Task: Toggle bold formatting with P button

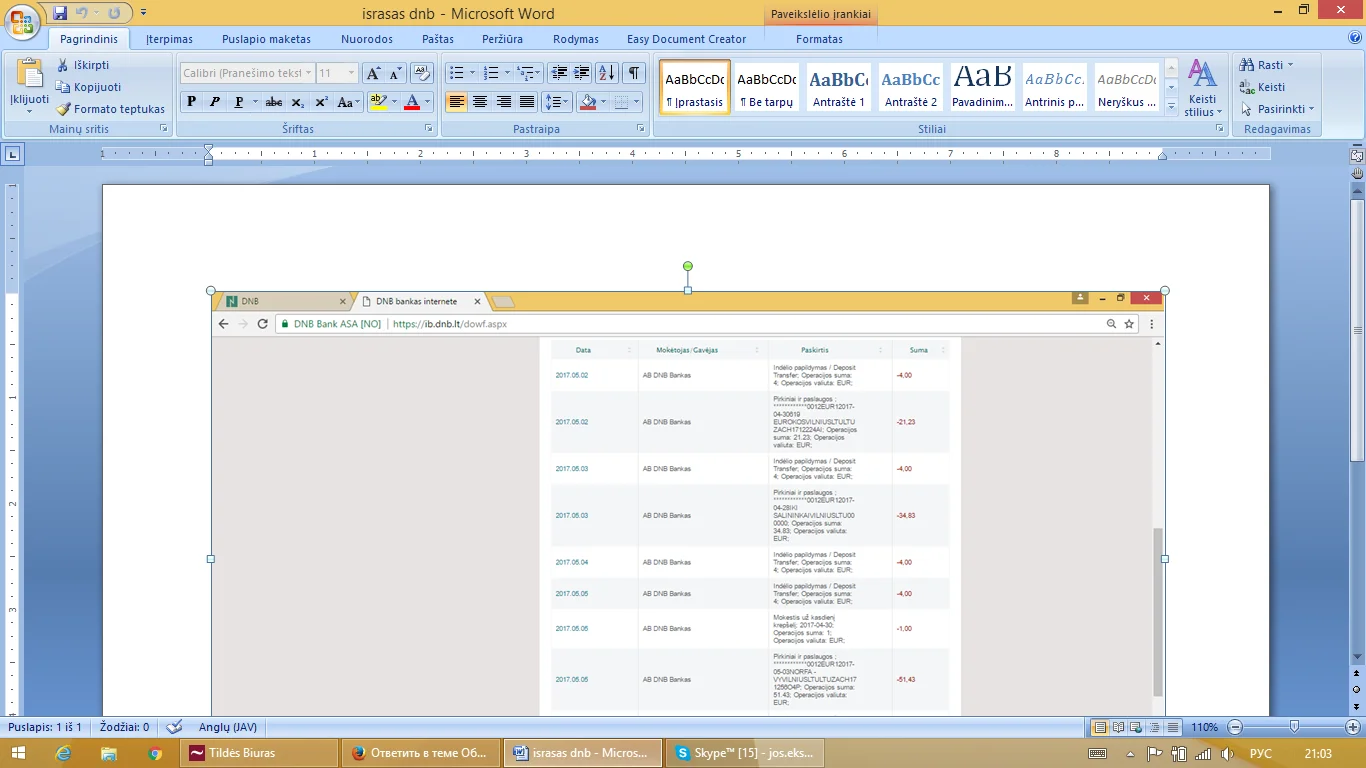Action: click(191, 102)
